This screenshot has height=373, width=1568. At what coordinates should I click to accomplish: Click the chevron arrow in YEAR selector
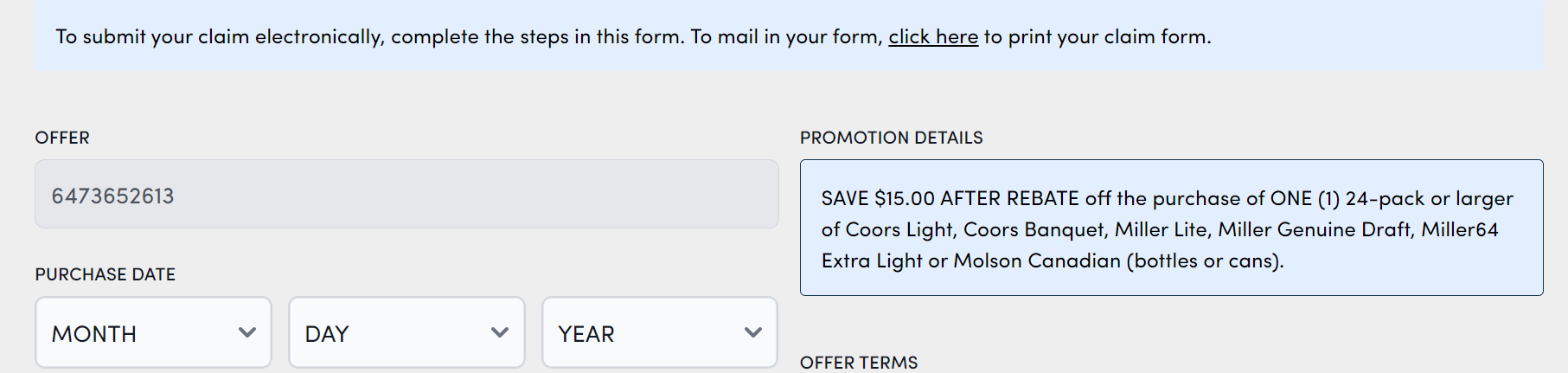[753, 332]
